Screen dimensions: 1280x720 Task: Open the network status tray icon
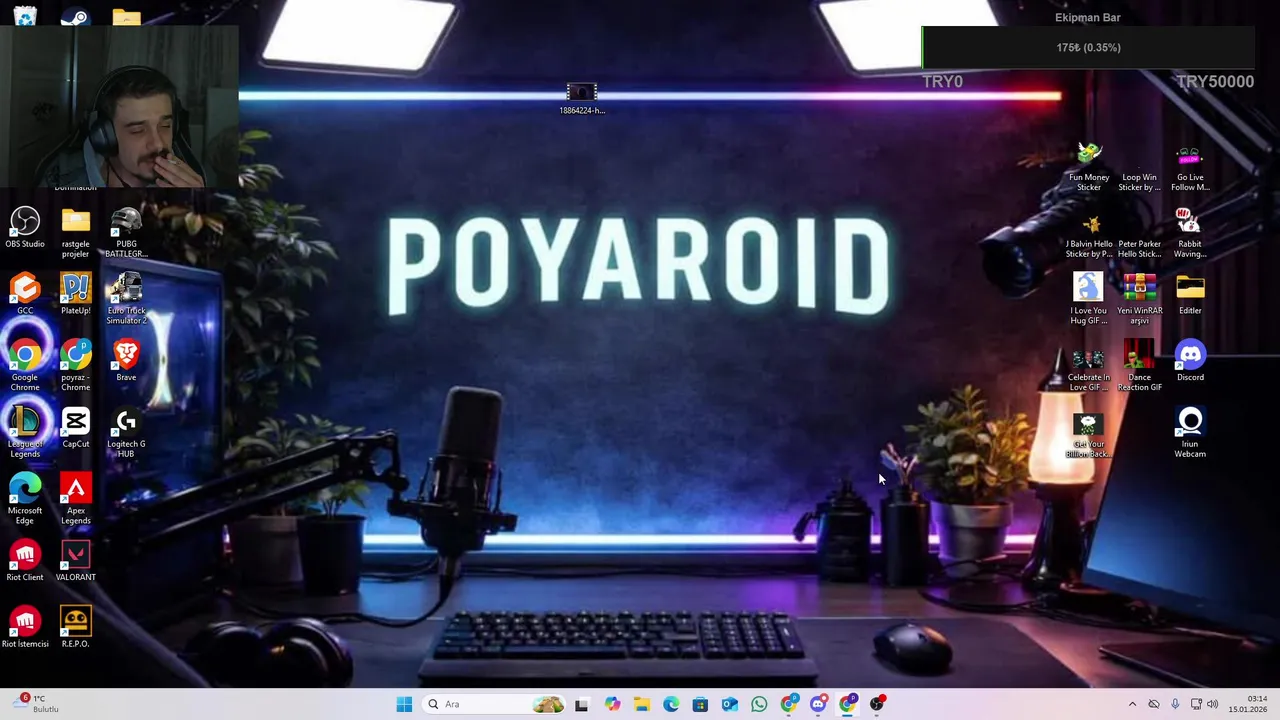pos(1196,704)
